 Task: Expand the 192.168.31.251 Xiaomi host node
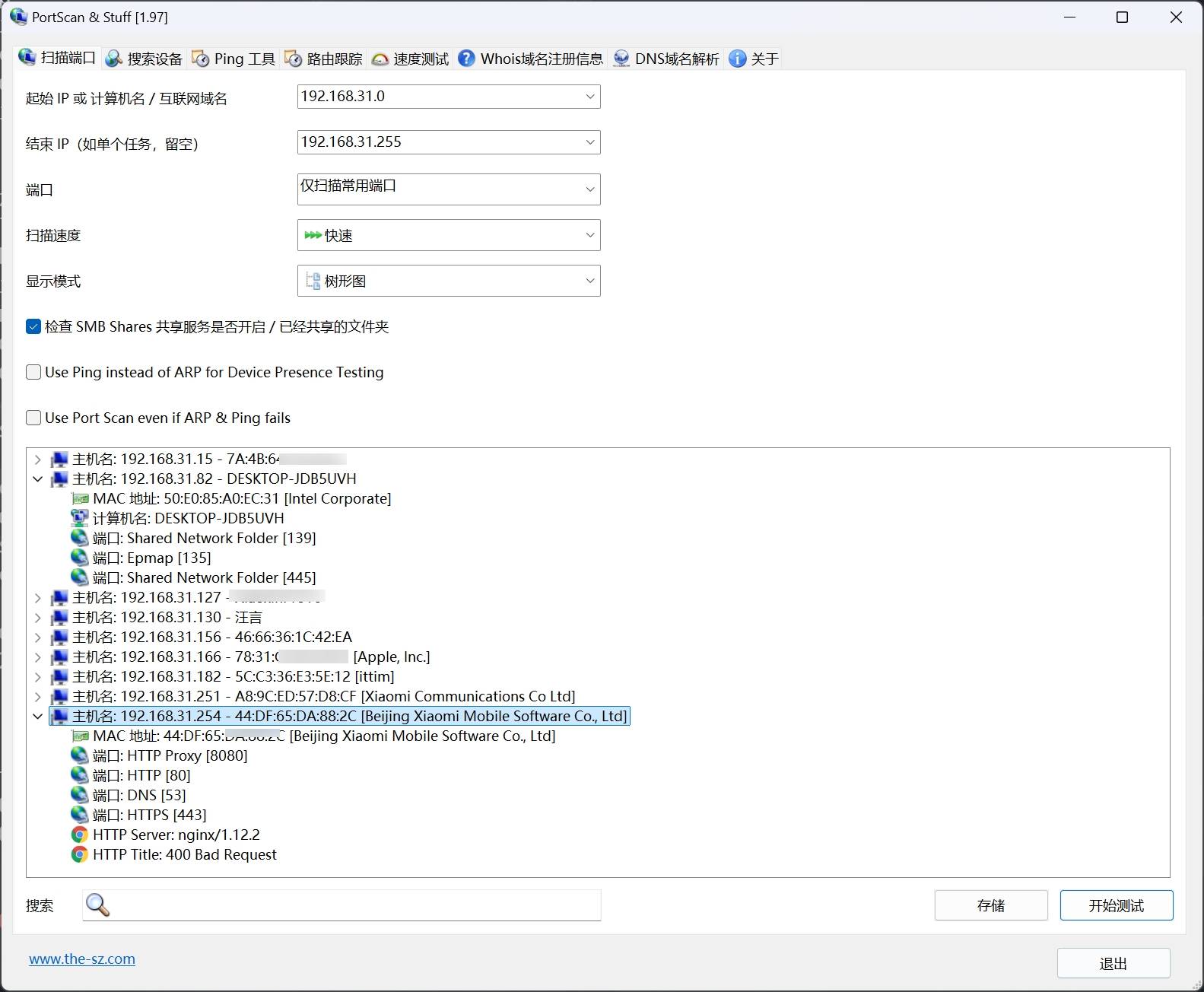point(38,696)
